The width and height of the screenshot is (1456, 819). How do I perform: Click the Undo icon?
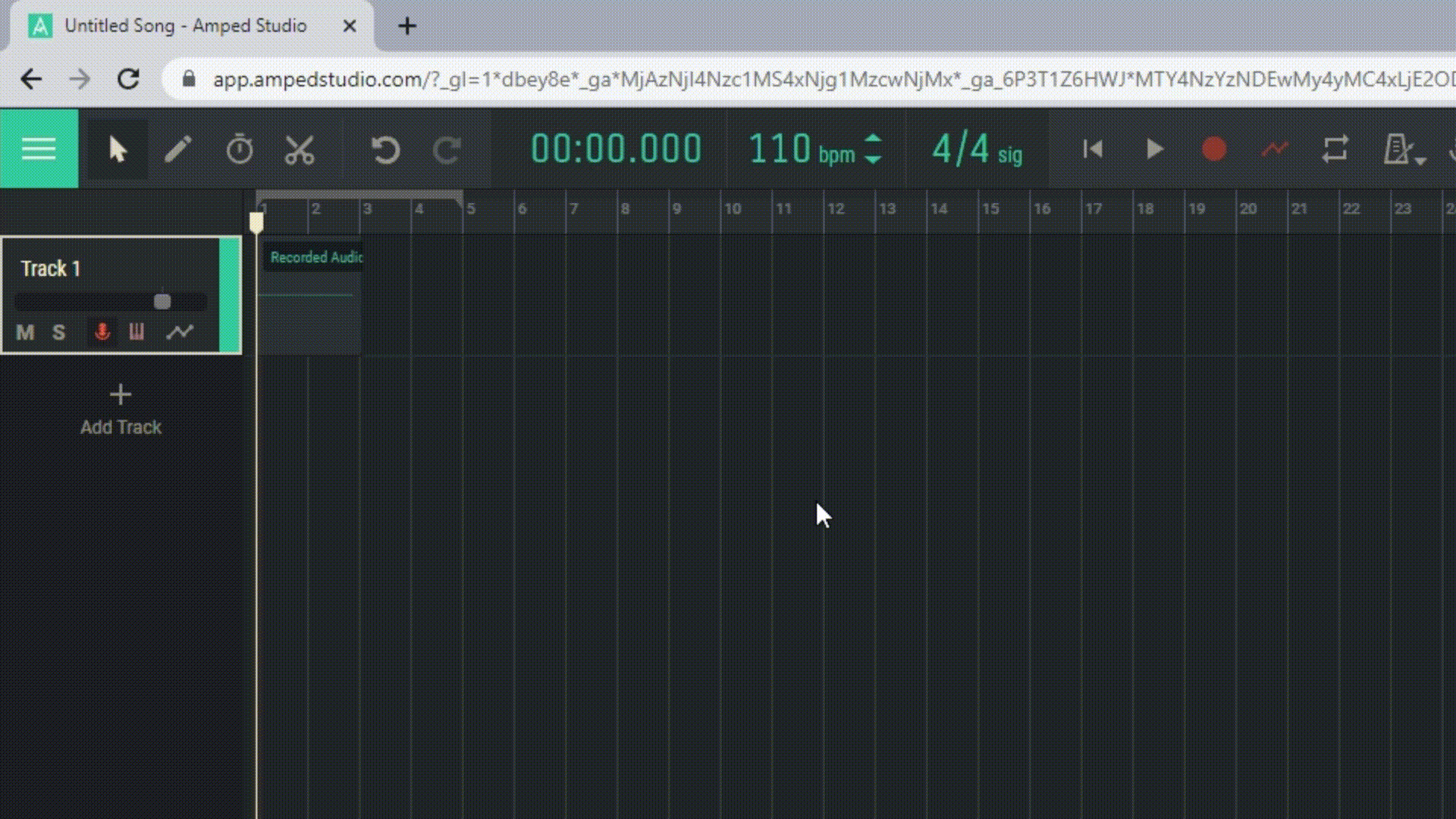386,149
